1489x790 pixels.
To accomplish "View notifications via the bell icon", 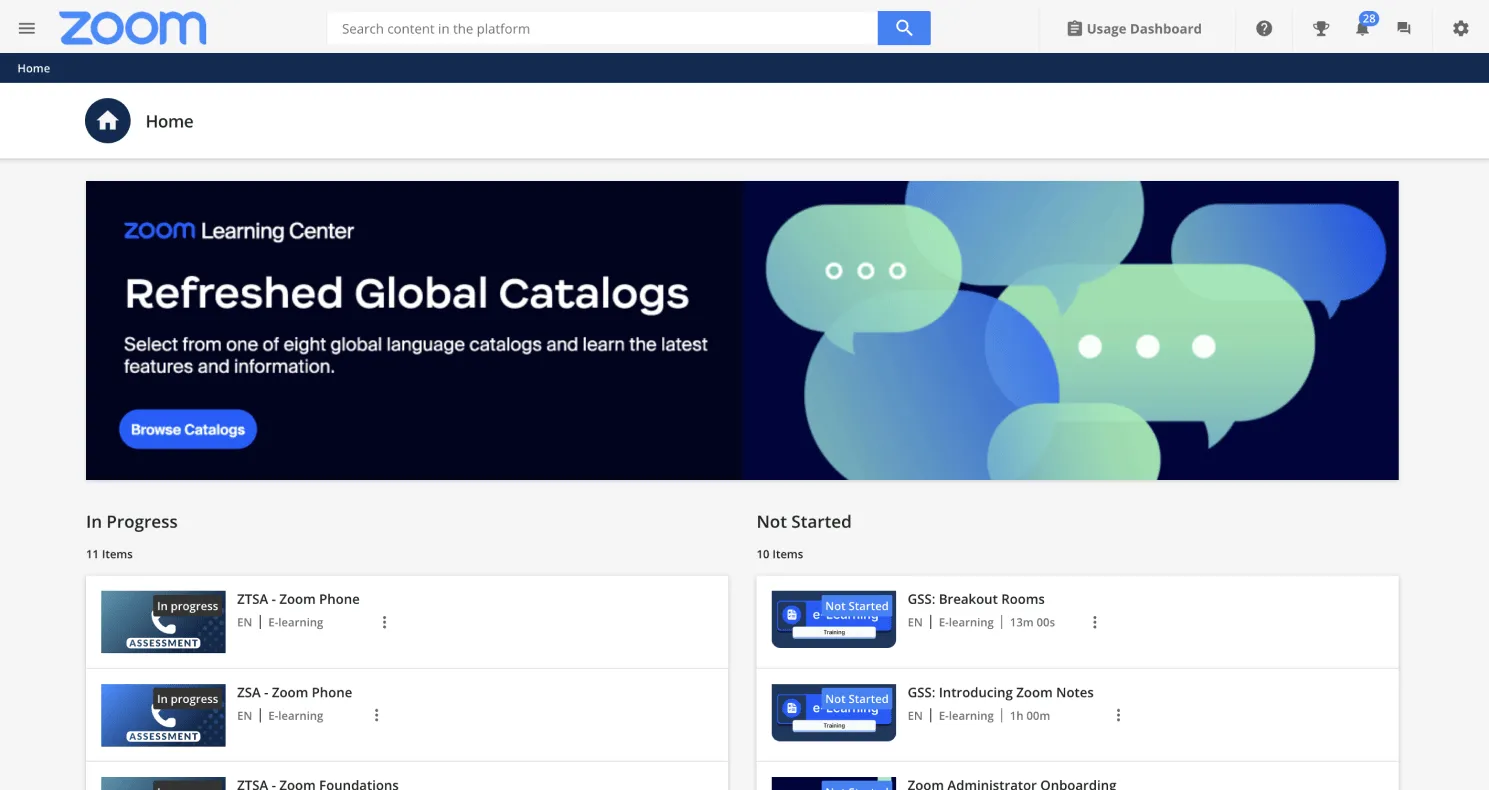I will [1362, 29].
